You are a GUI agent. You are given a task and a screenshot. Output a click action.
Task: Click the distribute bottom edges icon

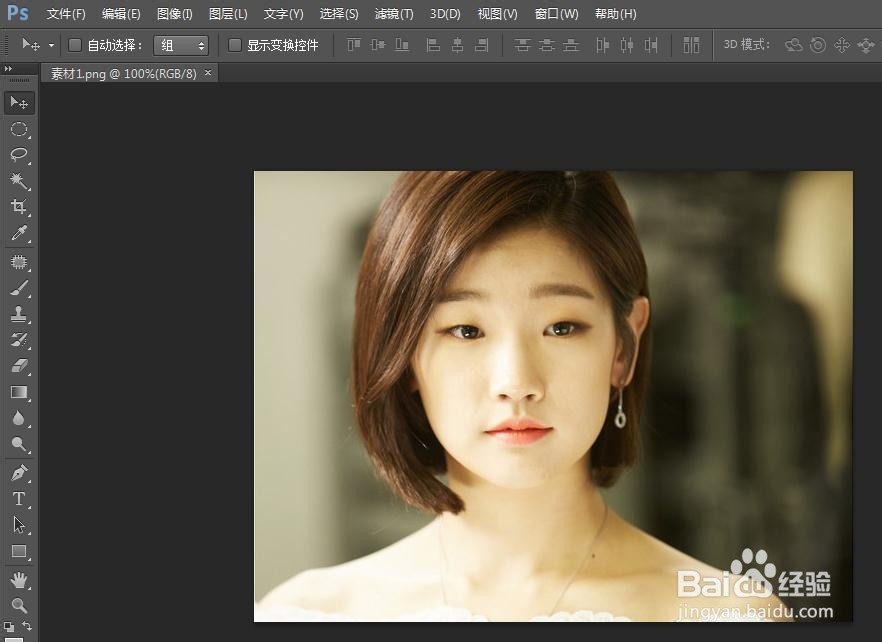click(571, 44)
